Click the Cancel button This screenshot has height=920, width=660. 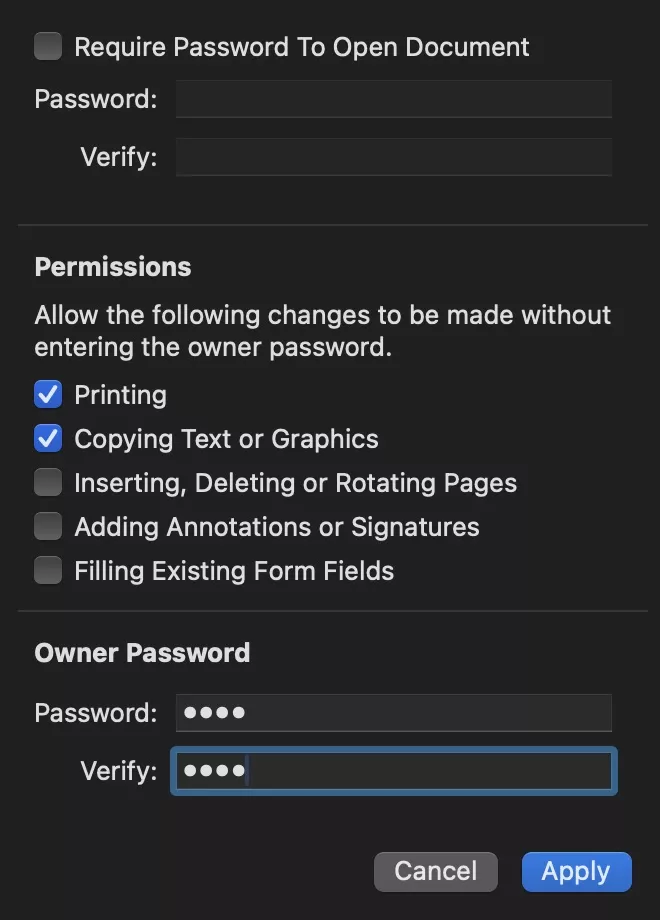click(x=435, y=871)
